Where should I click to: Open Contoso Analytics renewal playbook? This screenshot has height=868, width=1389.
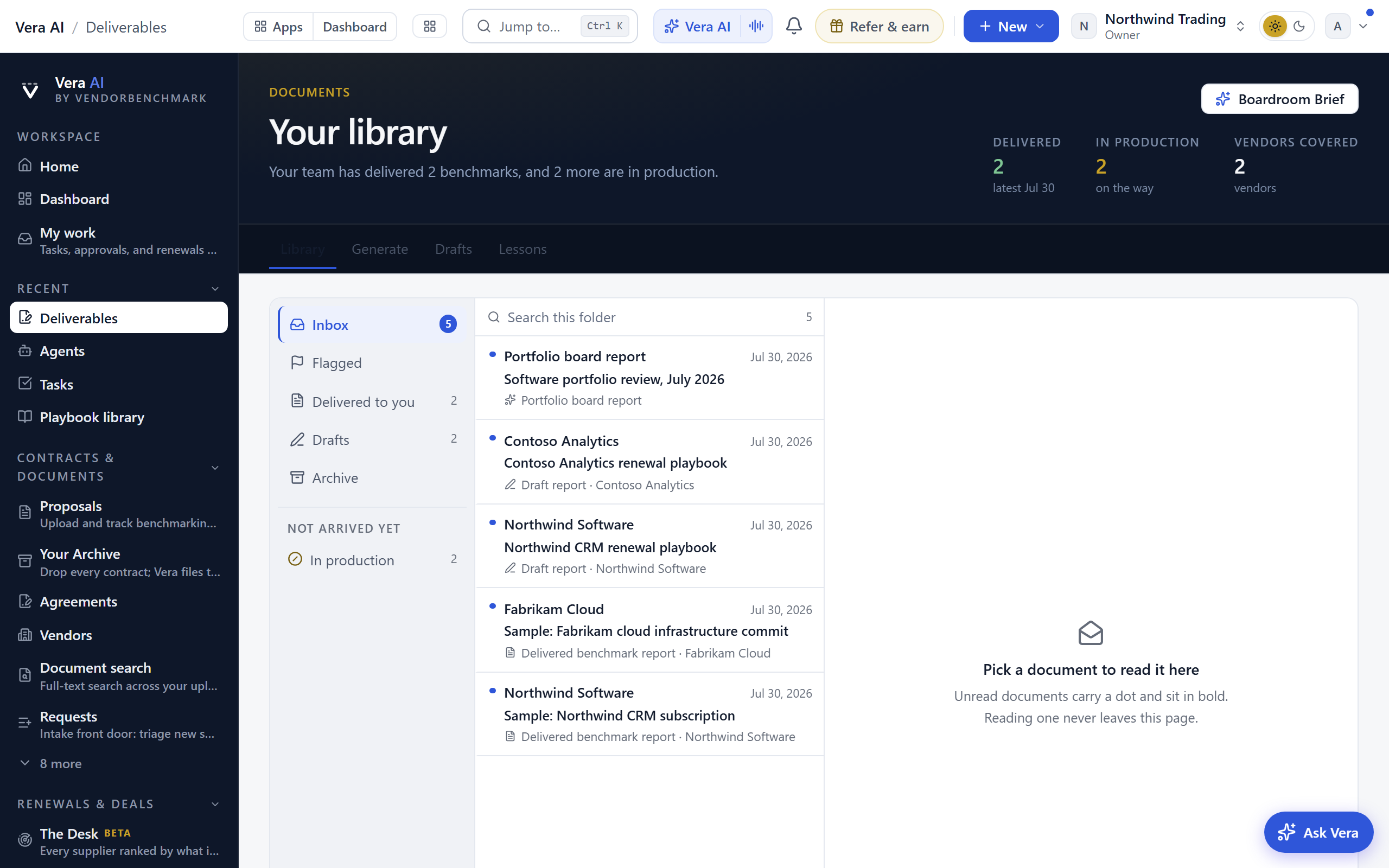click(649, 462)
